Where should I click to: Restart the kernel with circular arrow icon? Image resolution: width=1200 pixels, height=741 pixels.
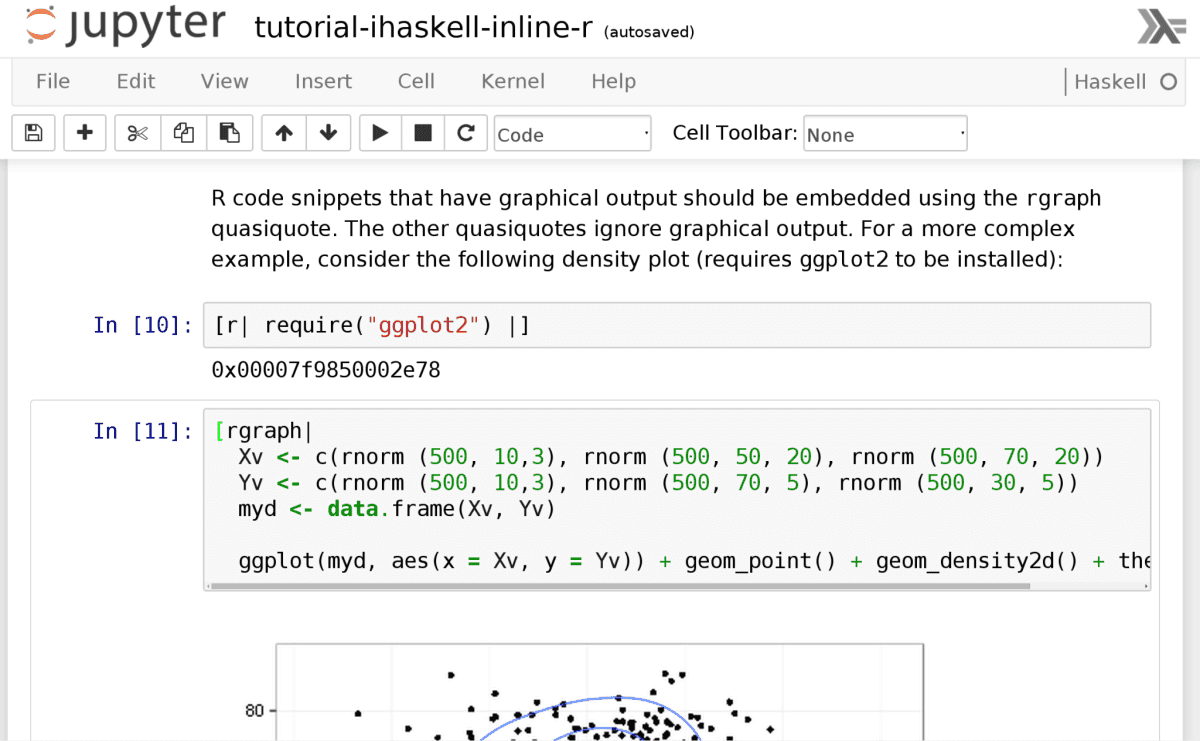(465, 133)
